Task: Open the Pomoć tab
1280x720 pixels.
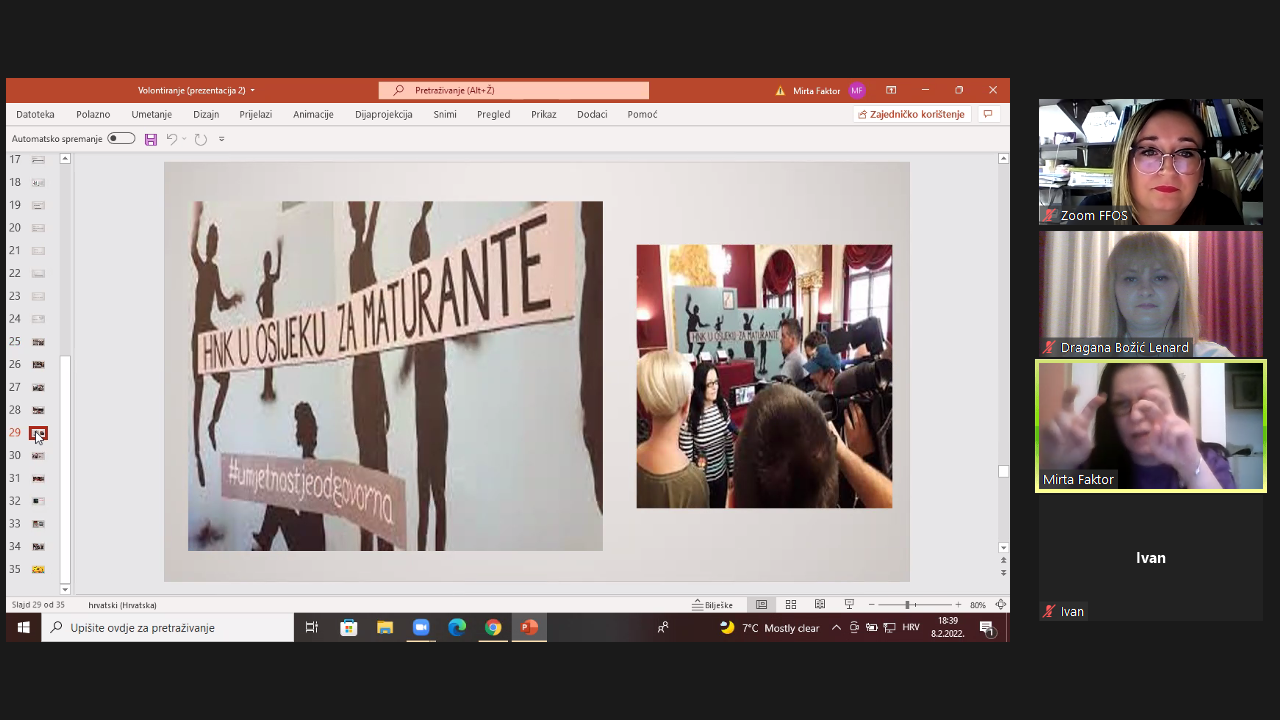Action: coord(643,114)
